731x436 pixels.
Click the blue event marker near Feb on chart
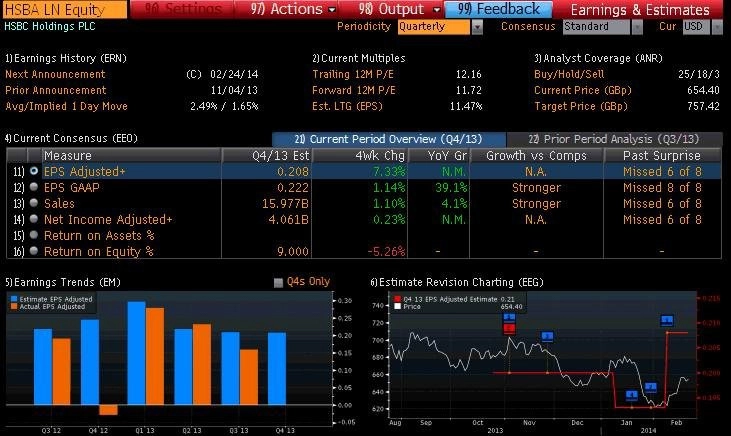click(x=667, y=320)
